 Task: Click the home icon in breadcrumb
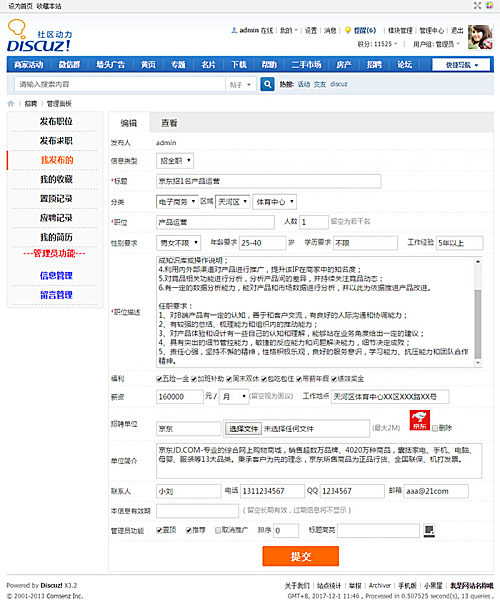click(x=11, y=103)
